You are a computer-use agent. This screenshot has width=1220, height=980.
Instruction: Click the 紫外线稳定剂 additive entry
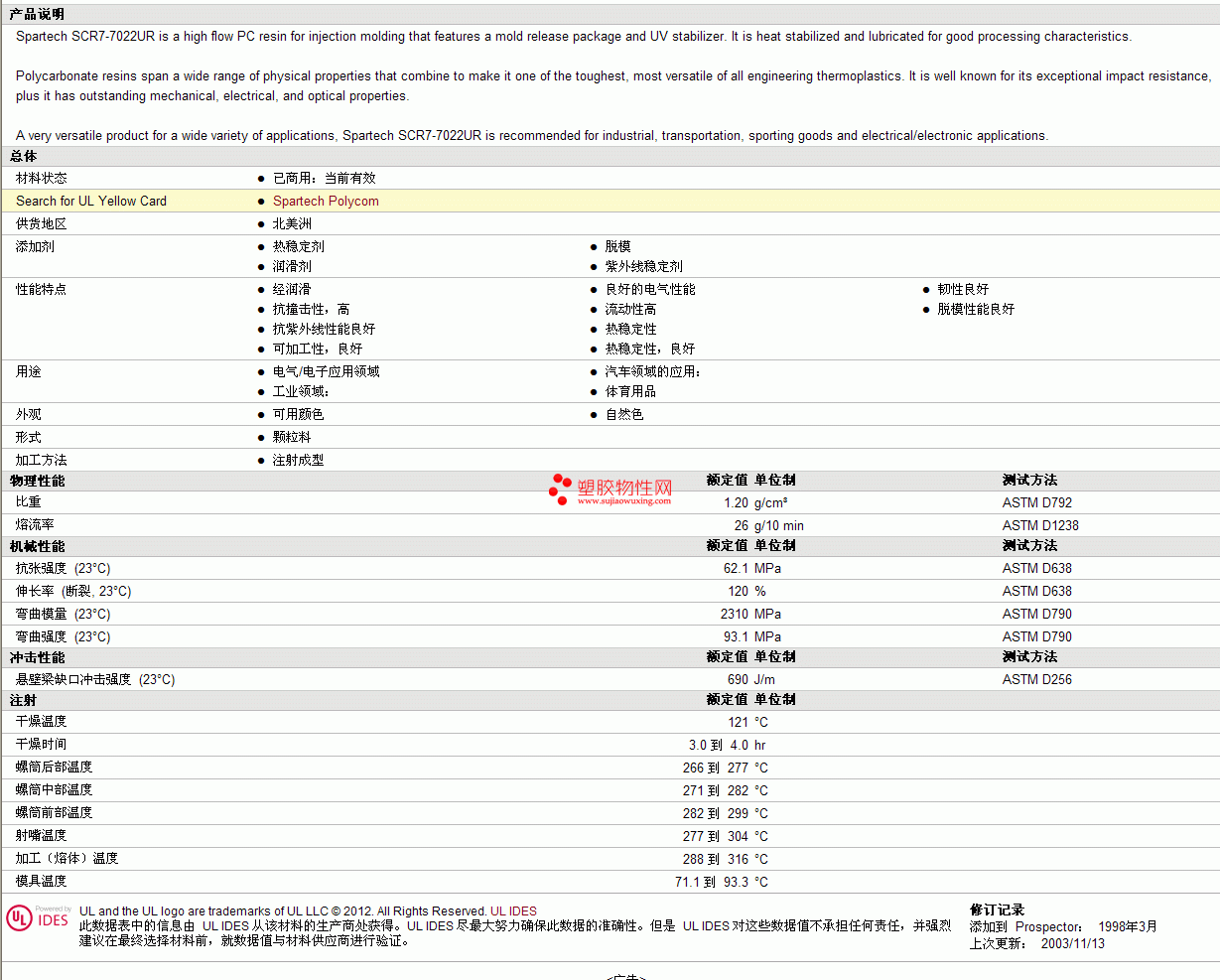(644, 266)
